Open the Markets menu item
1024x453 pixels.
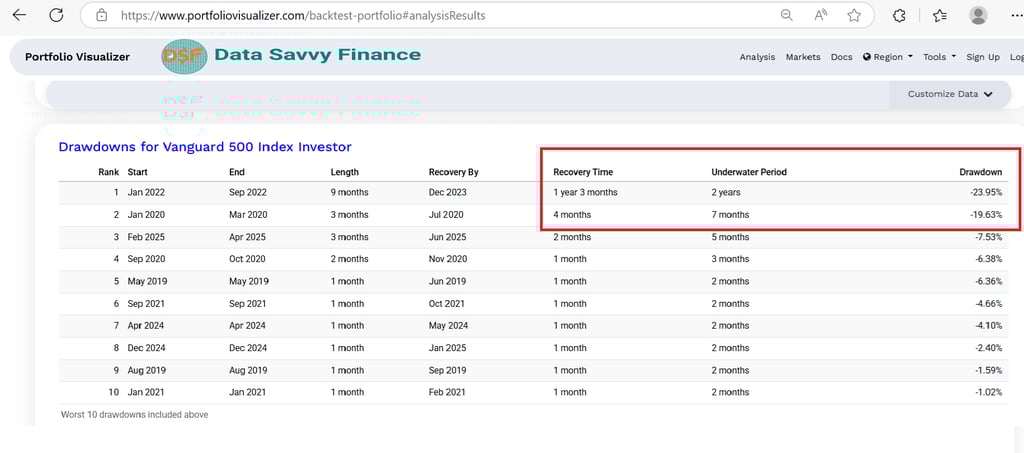[803, 57]
